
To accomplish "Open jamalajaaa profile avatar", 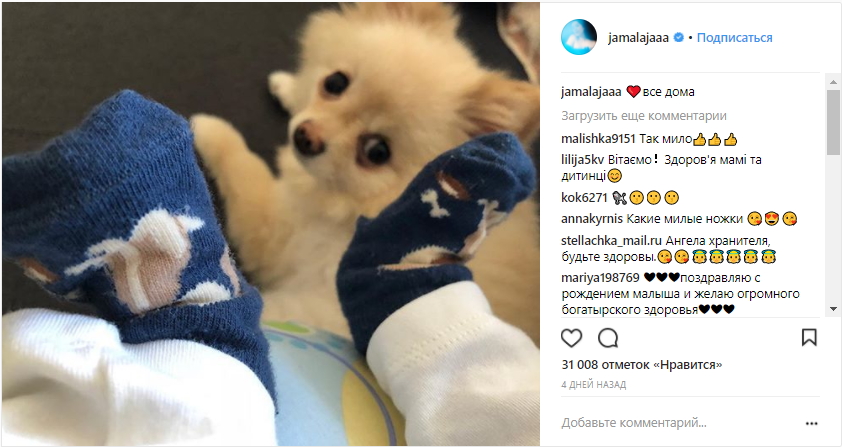I will (x=579, y=37).
